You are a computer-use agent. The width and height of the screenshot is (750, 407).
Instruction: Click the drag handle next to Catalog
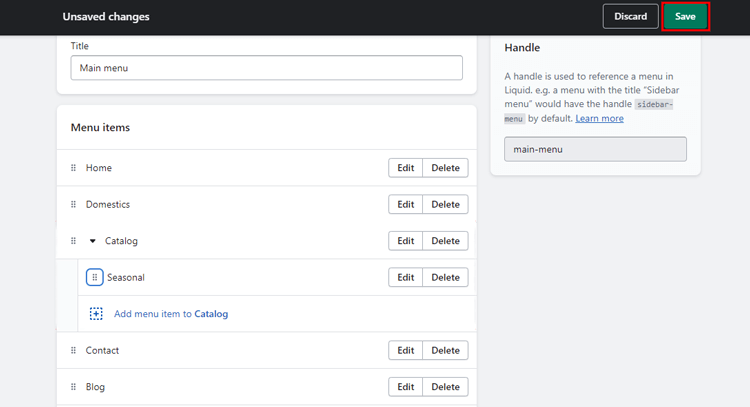tap(73, 241)
